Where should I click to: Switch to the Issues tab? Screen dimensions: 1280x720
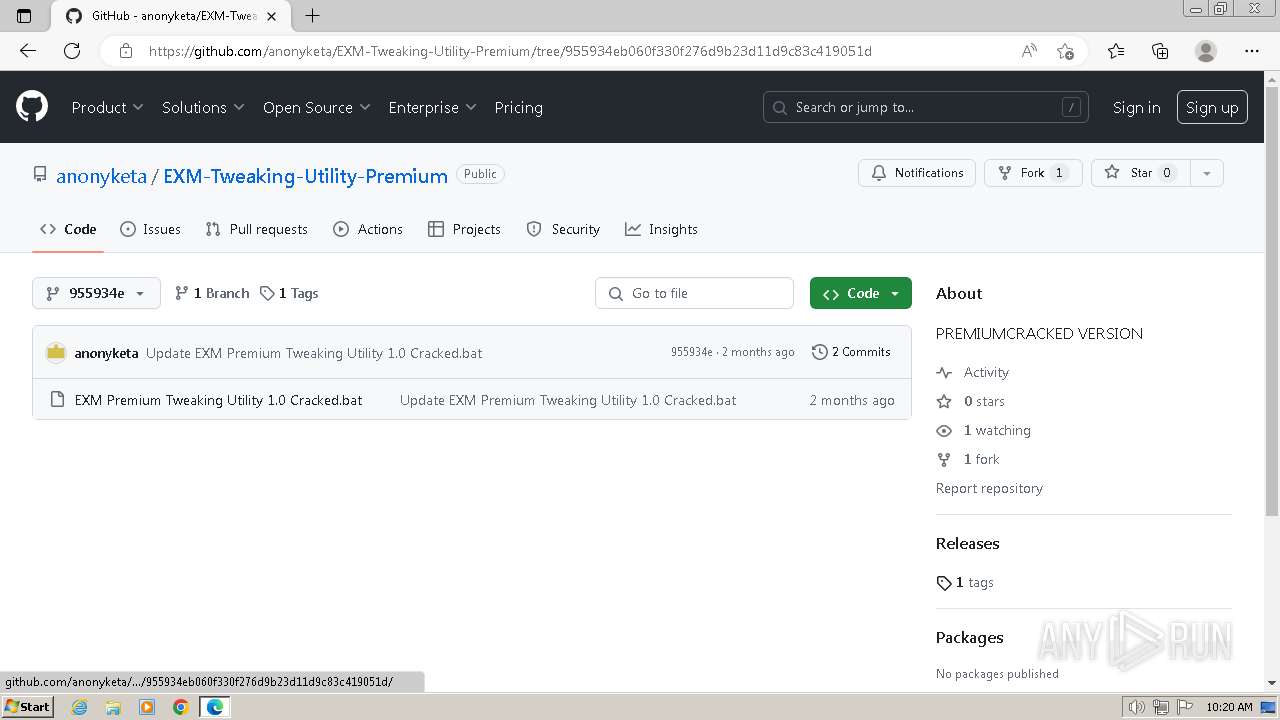[150, 229]
